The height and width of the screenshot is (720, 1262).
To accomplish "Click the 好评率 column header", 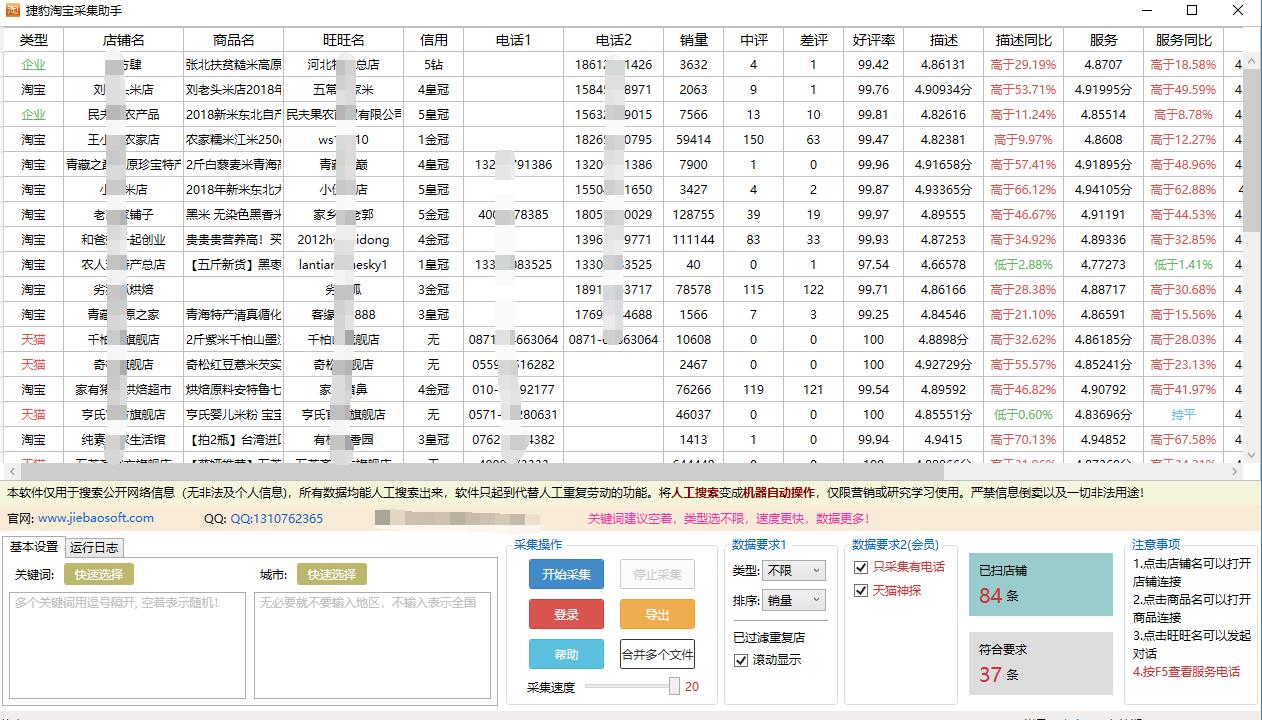I will click(874, 40).
